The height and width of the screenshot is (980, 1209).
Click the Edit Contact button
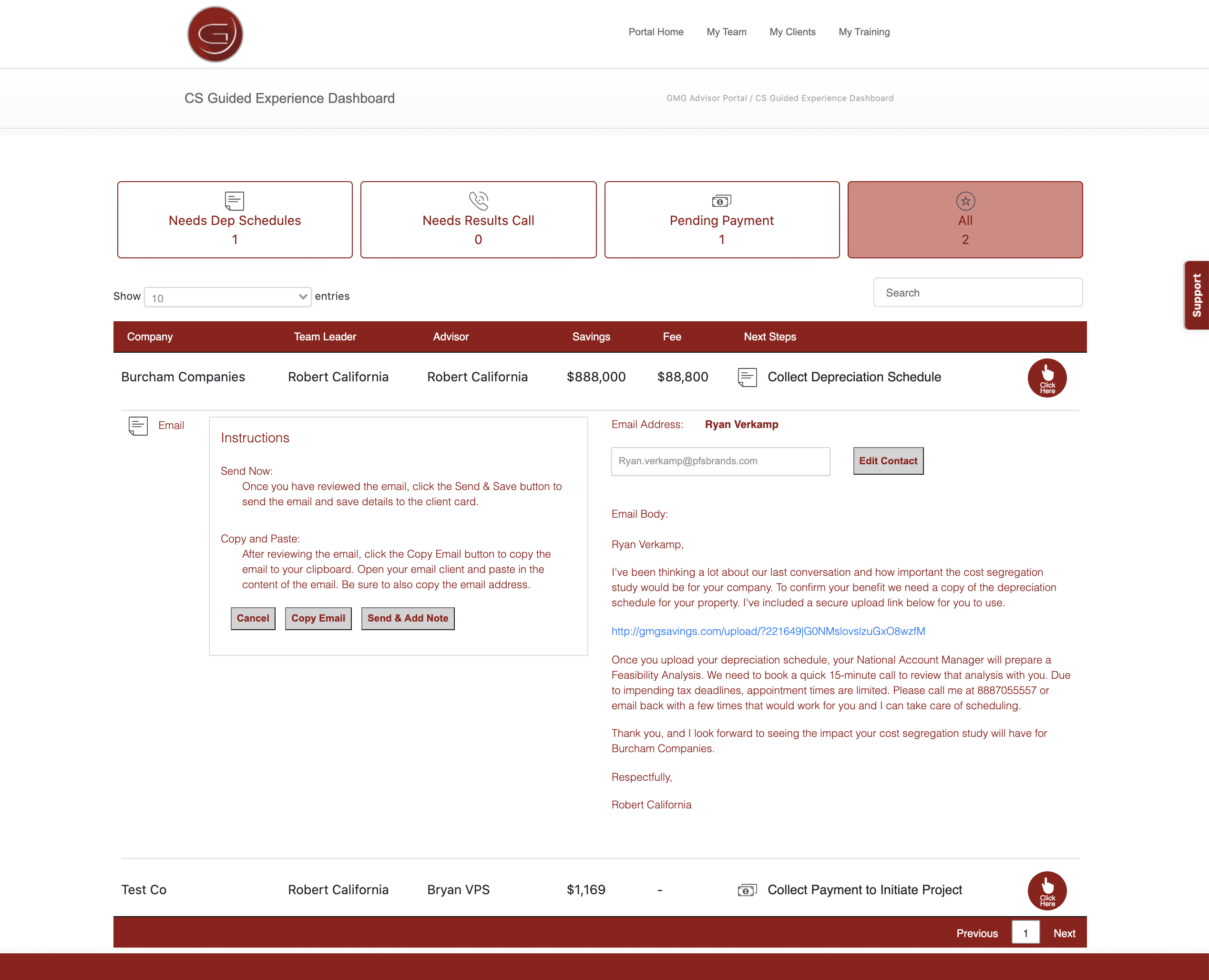coord(888,460)
